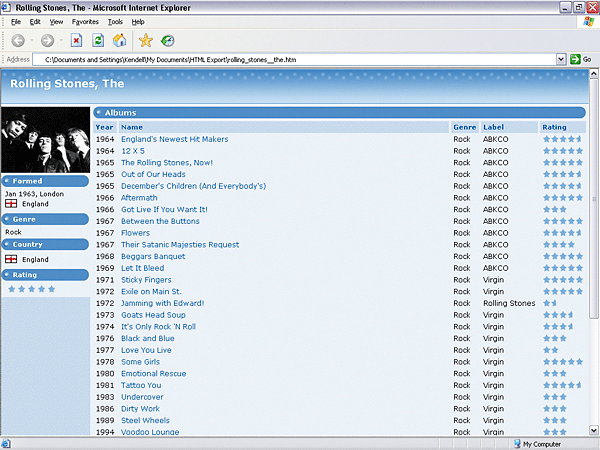Open the Favorites menu
Viewport: 600px width, 450px height.
click(x=85, y=21)
